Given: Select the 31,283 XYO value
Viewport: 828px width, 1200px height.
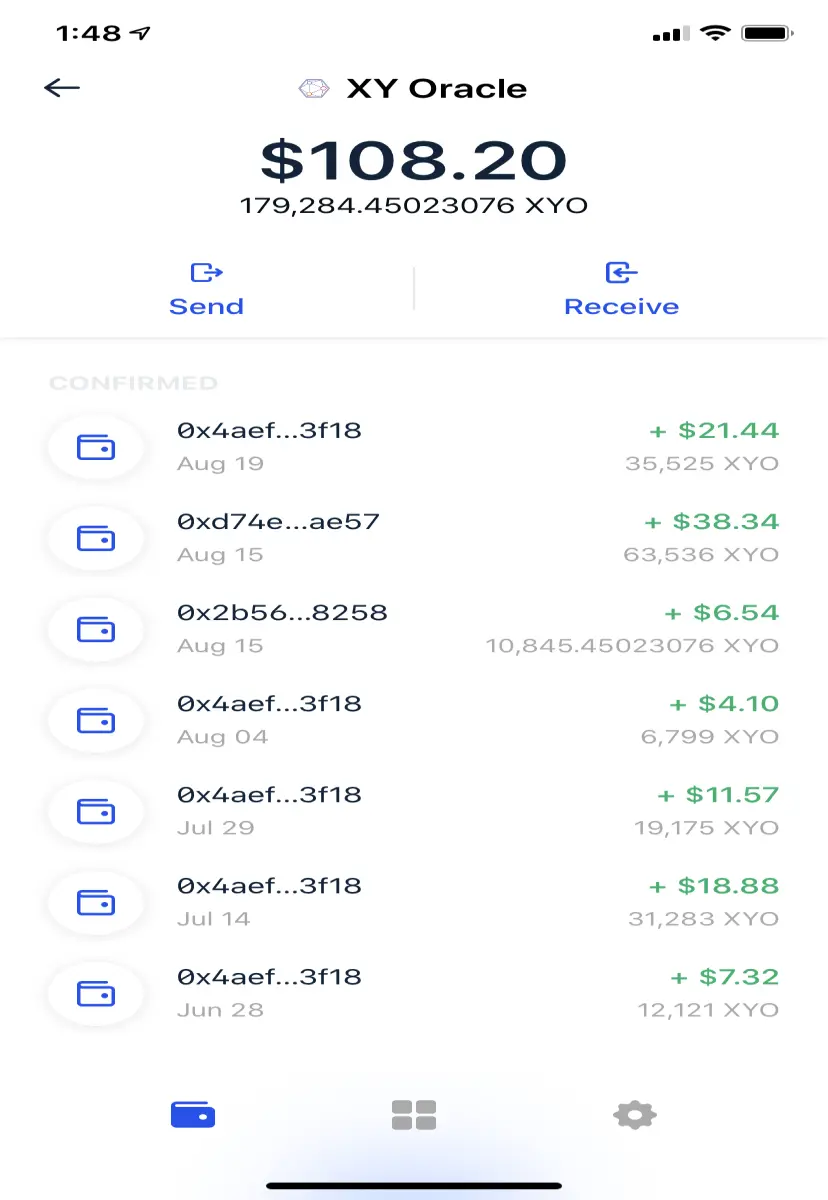Looking at the screenshot, I should pyautogui.click(x=703, y=919).
